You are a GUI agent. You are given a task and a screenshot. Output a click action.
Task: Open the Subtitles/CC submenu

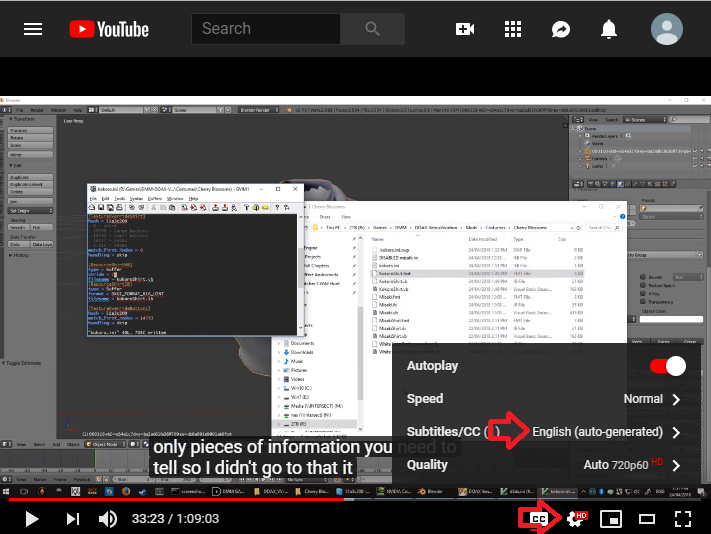544,432
